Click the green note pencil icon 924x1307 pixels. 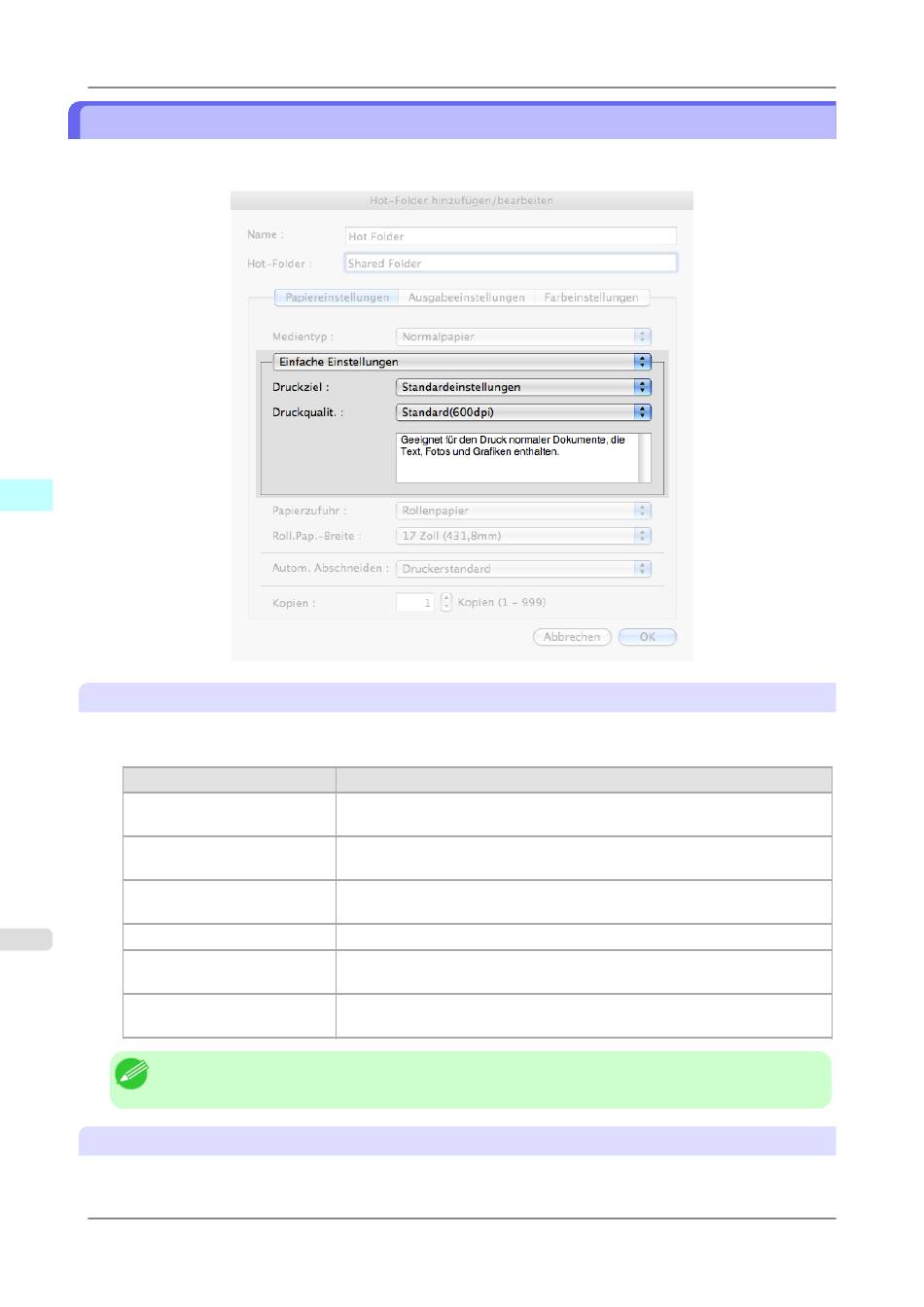tap(132, 1074)
